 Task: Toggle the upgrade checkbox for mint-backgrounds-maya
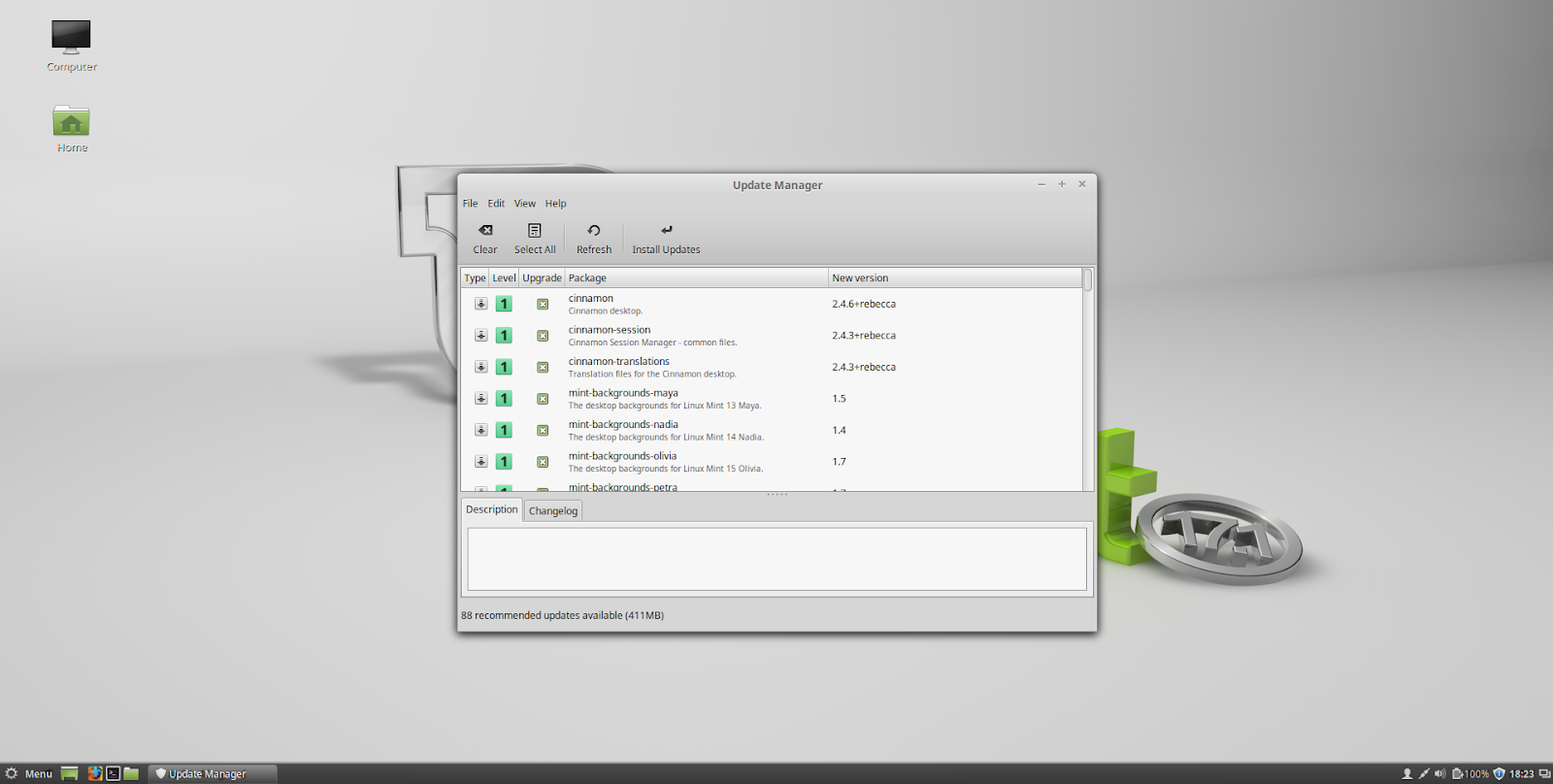(543, 399)
